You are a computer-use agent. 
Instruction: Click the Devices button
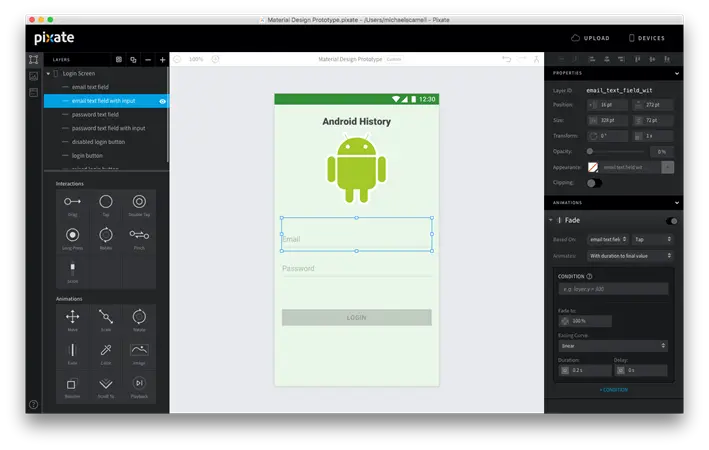click(x=647, y=38)
